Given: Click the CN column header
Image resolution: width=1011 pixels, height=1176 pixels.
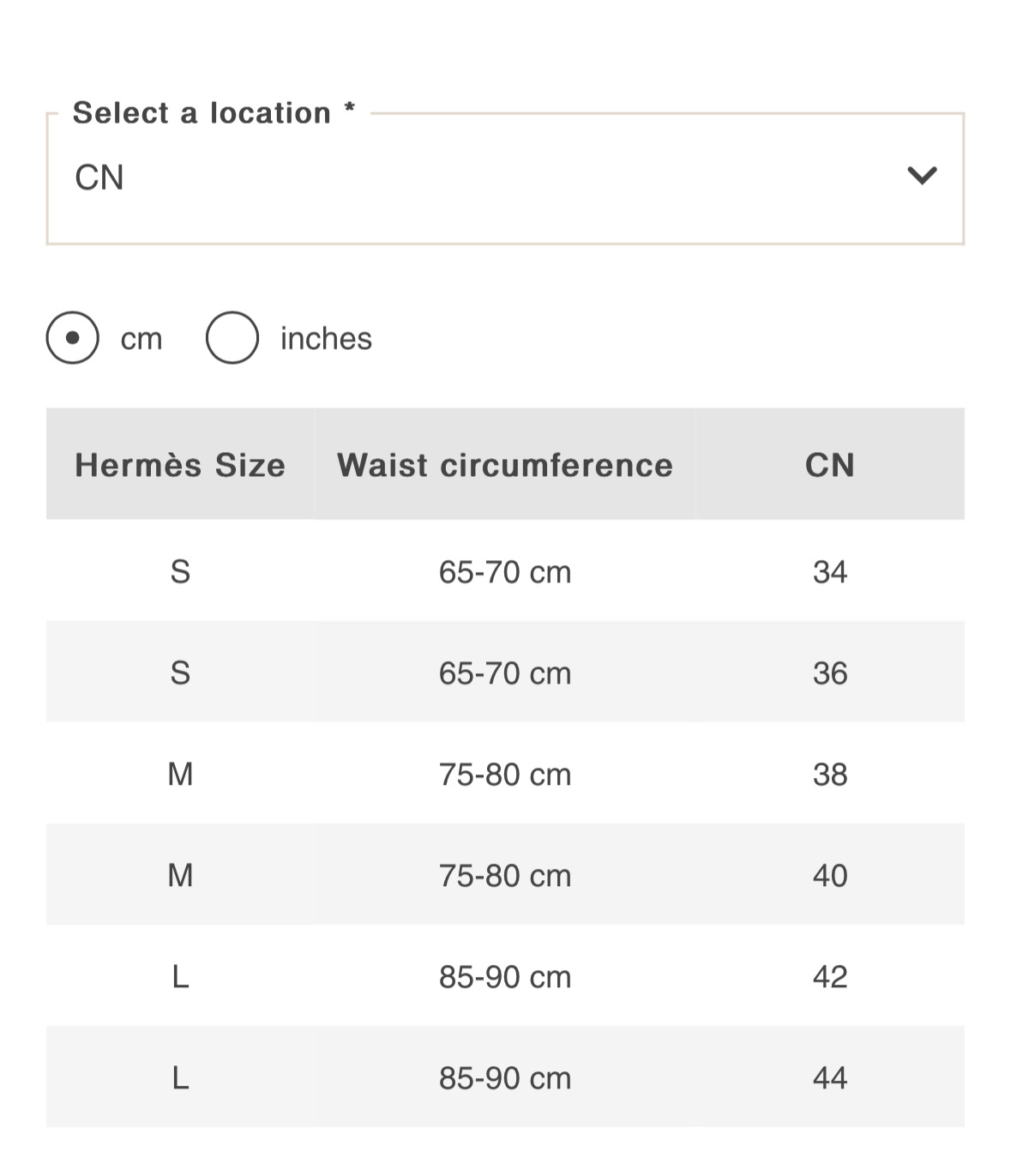Looking at the screenshot, I should (x=830, y=465).
